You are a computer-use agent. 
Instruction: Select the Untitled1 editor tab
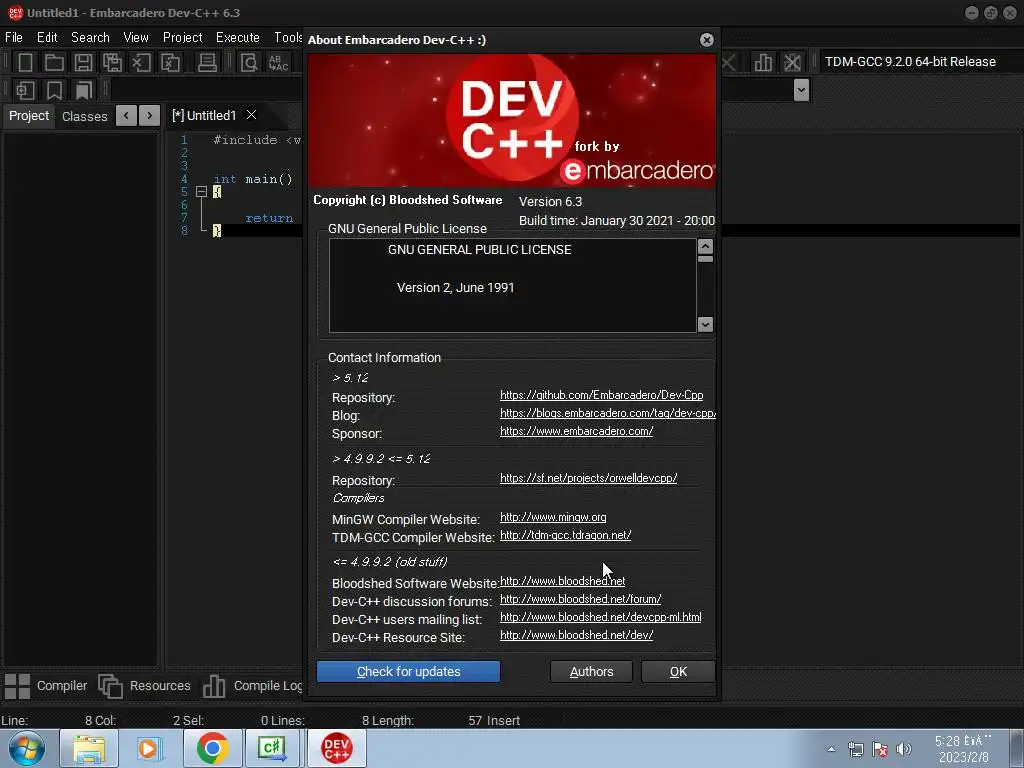(204, 116)
